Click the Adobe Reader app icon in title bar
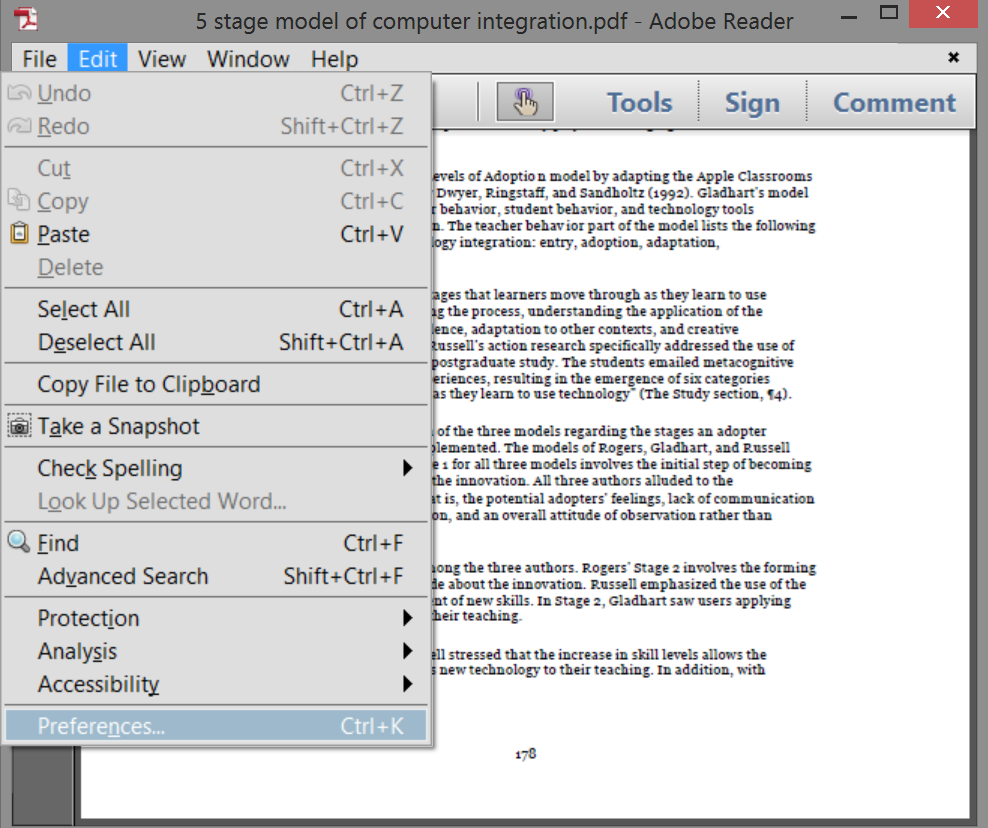 (x=26, y=19)
